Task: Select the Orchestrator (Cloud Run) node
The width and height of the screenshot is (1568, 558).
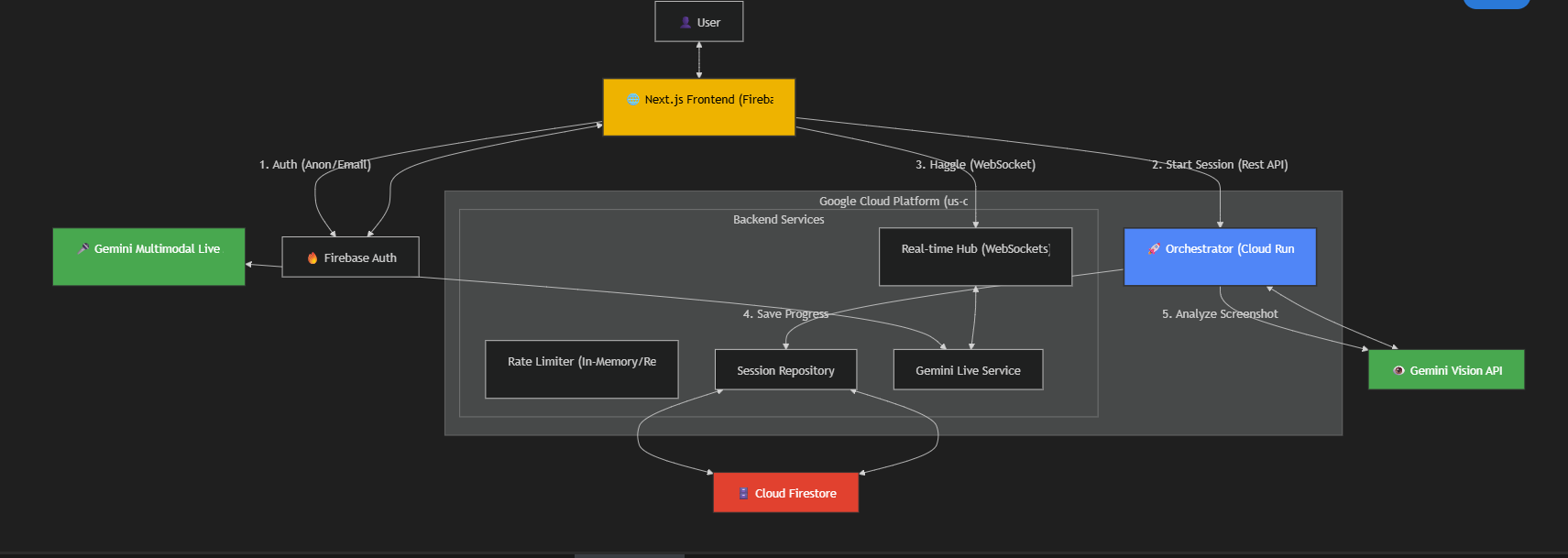Action: pyautogui.click(x=1220, y=257)
